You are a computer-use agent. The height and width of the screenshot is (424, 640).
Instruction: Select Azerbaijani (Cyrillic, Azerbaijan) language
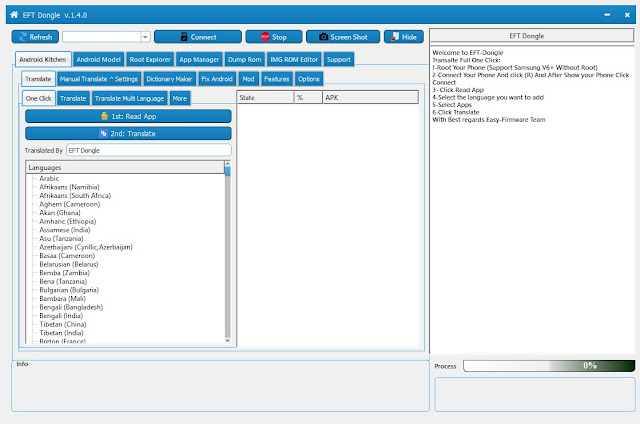coord(86,247)
